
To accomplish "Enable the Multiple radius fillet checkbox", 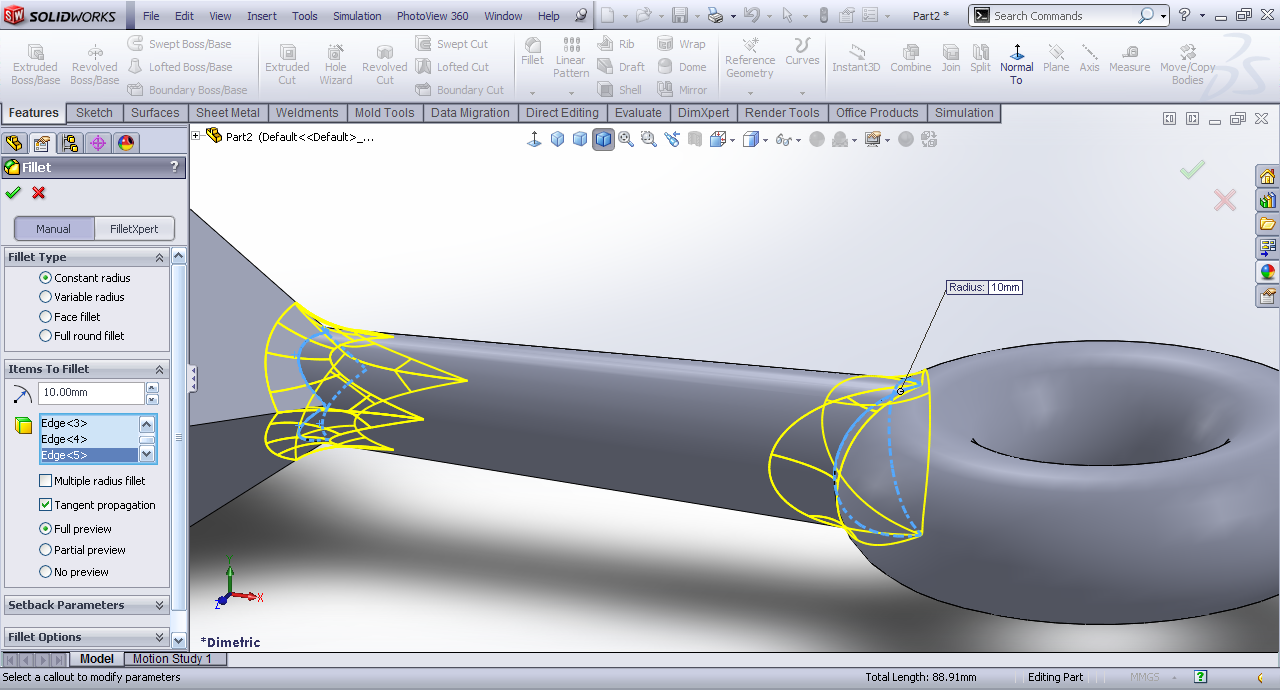I will tap(45, 481).
